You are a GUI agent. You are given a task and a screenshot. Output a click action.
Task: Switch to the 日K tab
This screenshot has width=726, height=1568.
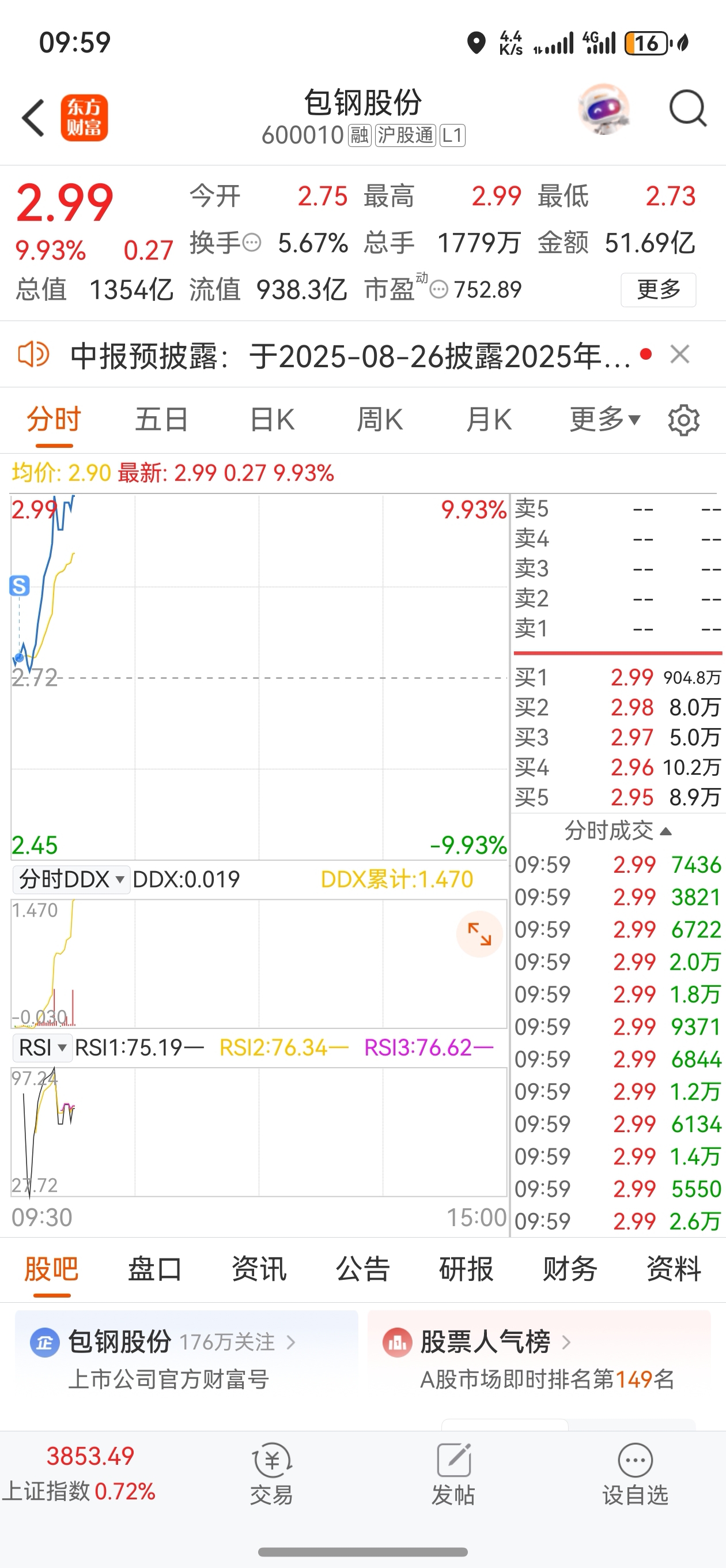tap(272, 420)
